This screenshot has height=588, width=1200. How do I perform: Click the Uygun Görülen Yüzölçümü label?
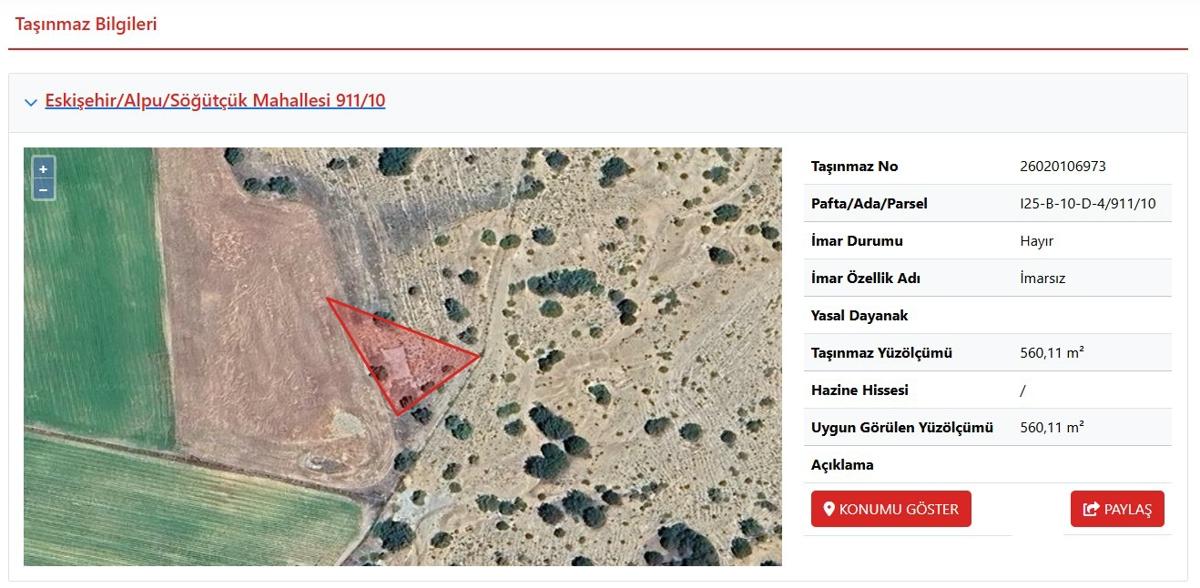(x=902, y=427)
